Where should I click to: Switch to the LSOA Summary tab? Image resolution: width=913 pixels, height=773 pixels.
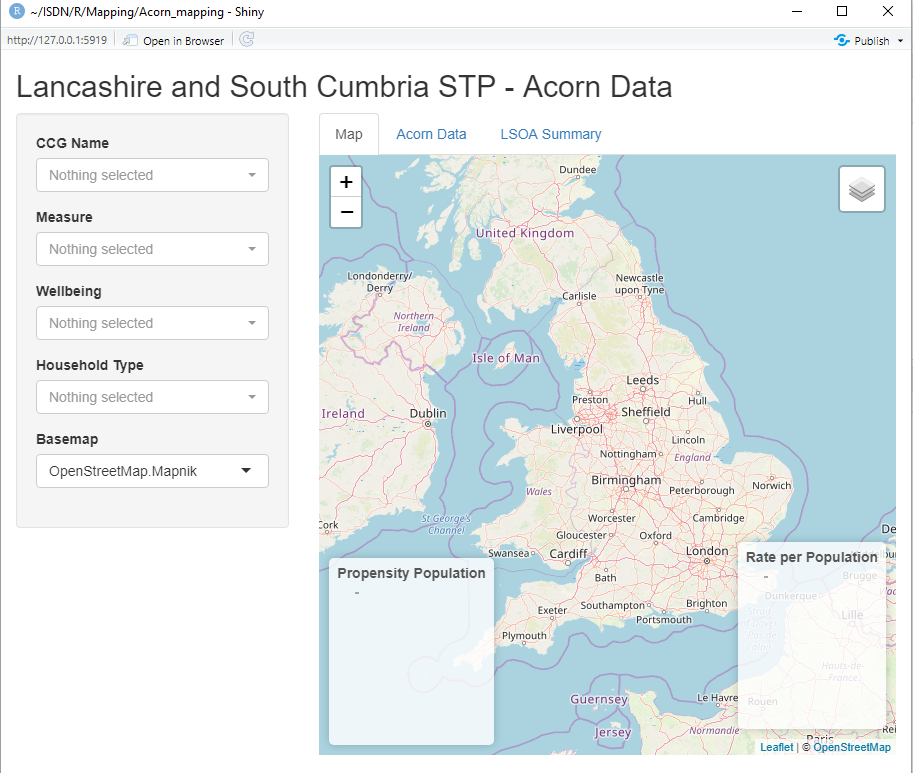point(551,134)
